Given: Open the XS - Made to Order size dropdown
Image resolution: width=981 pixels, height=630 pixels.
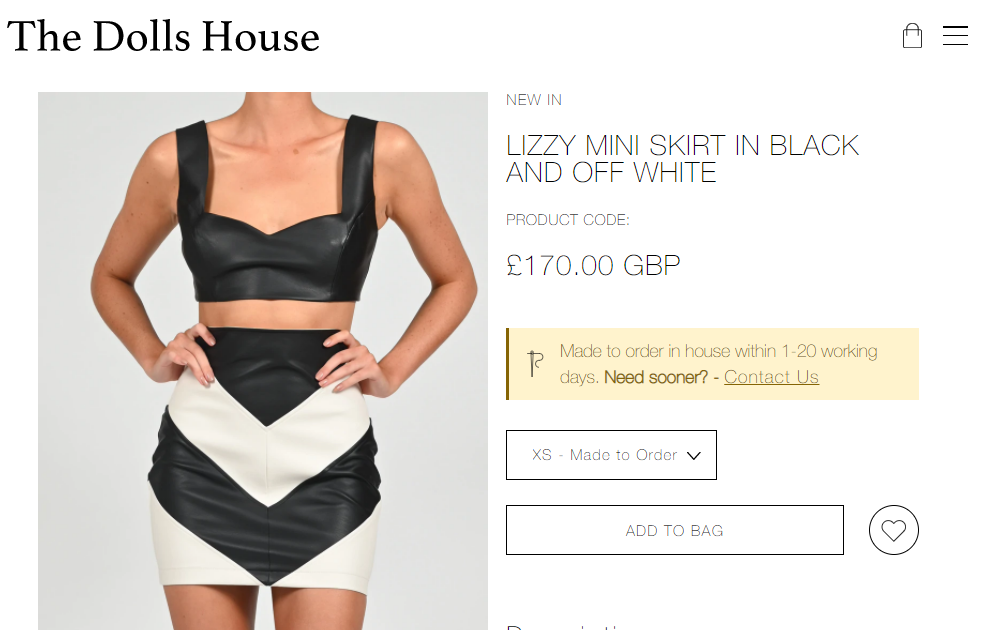Looking at the screenshot, I should pos(611,455).
